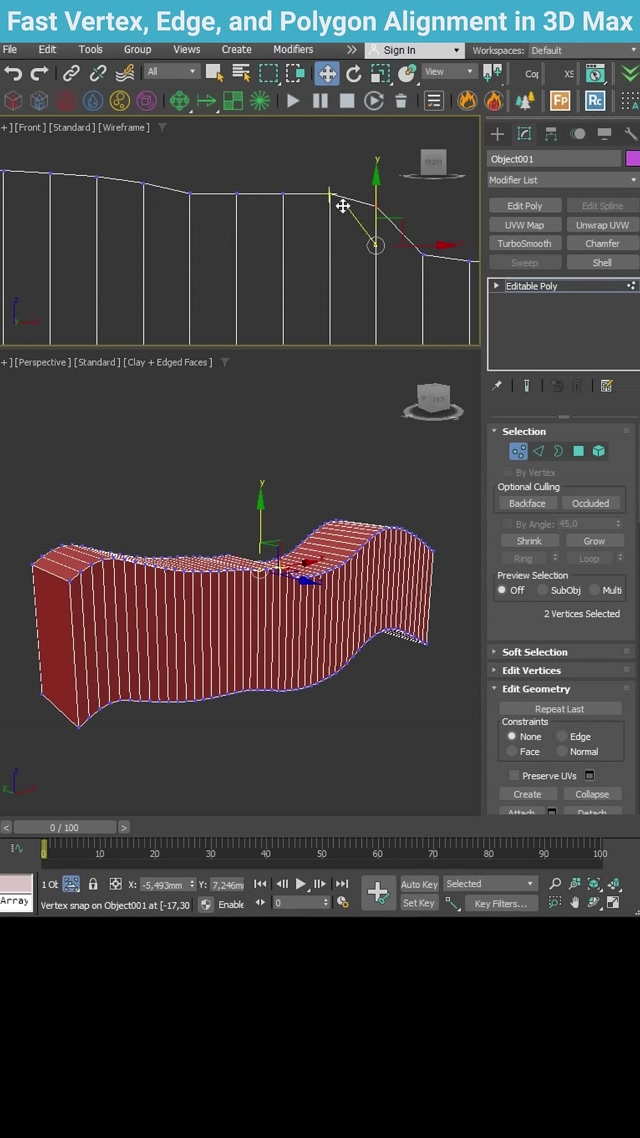Enable the Preserve UVs checkbox
Viewport: 640px width, 1138px height.
point(514,776)
